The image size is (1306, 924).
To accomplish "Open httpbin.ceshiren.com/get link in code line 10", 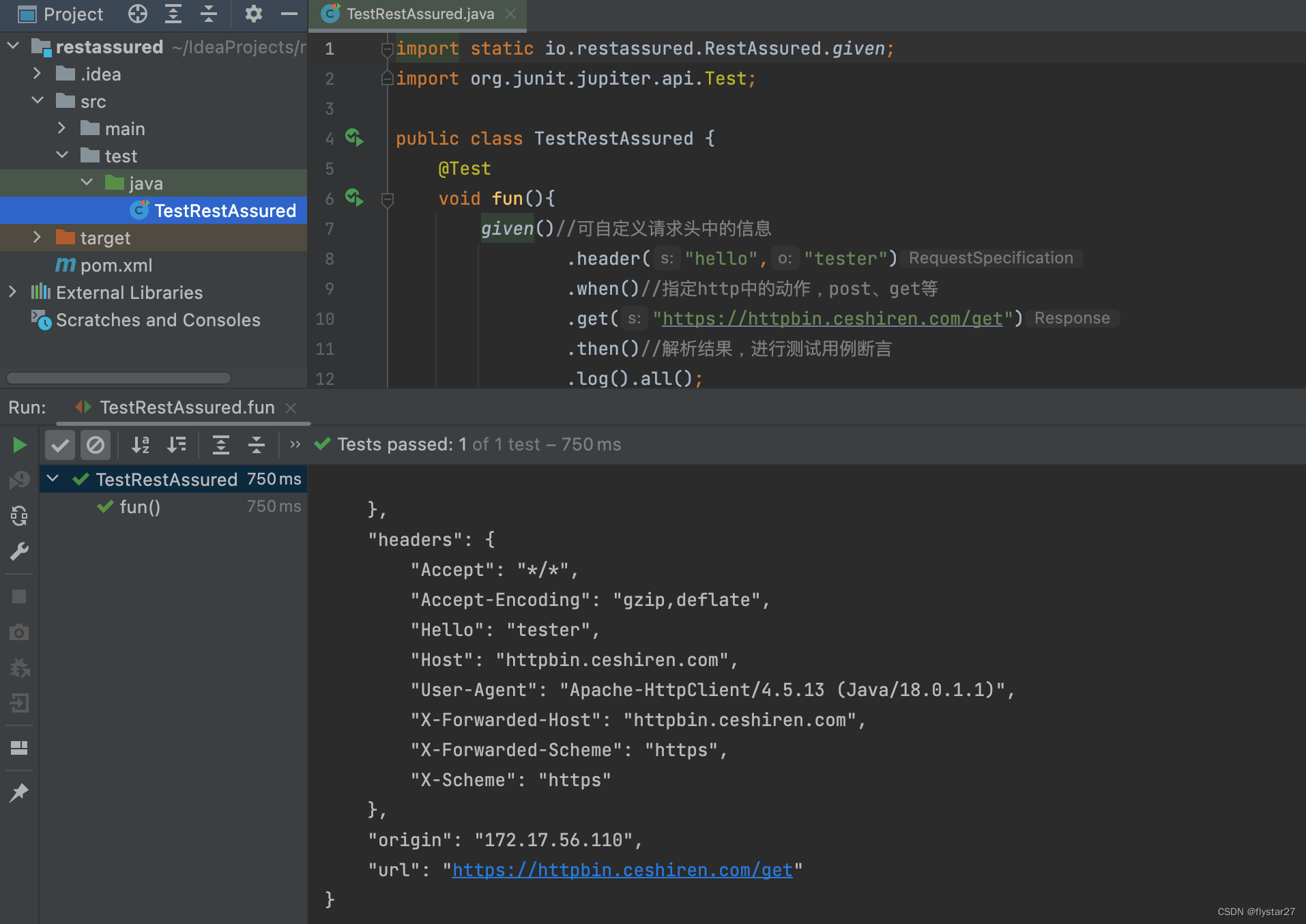I will tap(832, 319).
